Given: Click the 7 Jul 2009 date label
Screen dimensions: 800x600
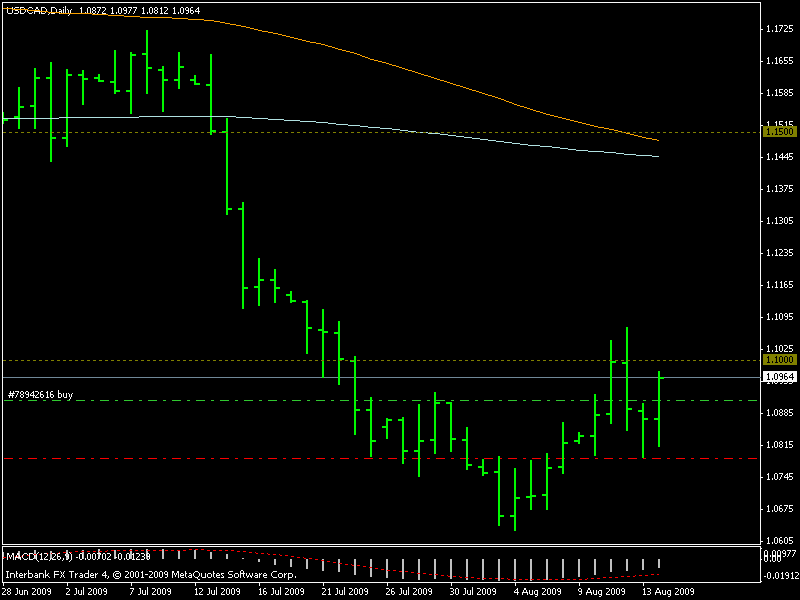Looking at the screenshot, I should (150, 591).
